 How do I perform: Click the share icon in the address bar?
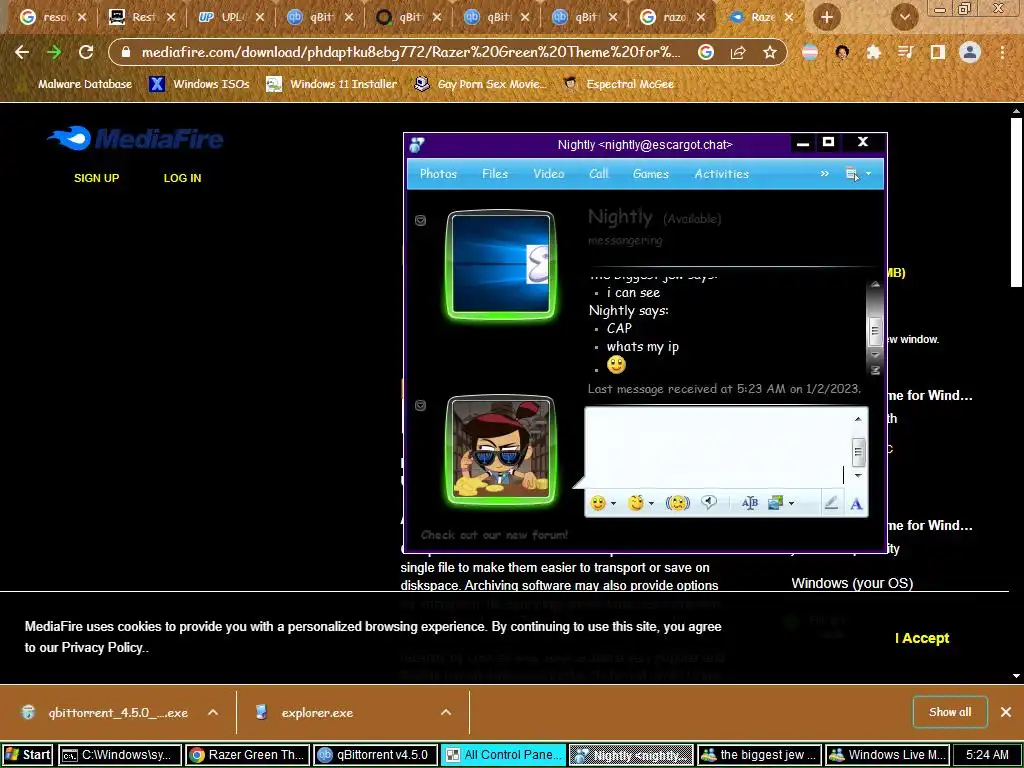tap(738, 52)
